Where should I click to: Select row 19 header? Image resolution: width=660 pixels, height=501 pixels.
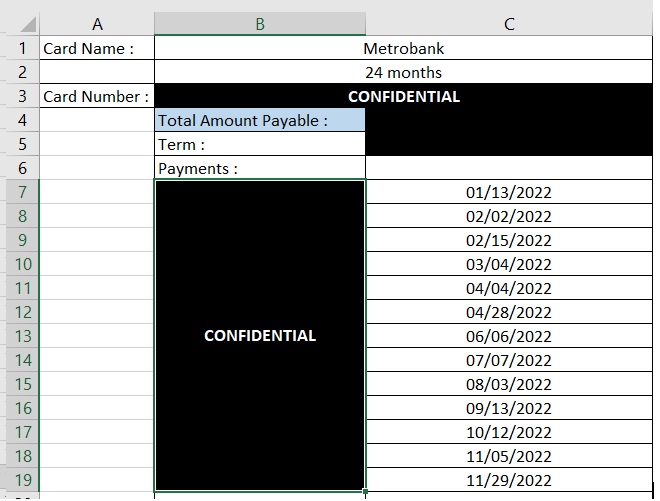22,480
